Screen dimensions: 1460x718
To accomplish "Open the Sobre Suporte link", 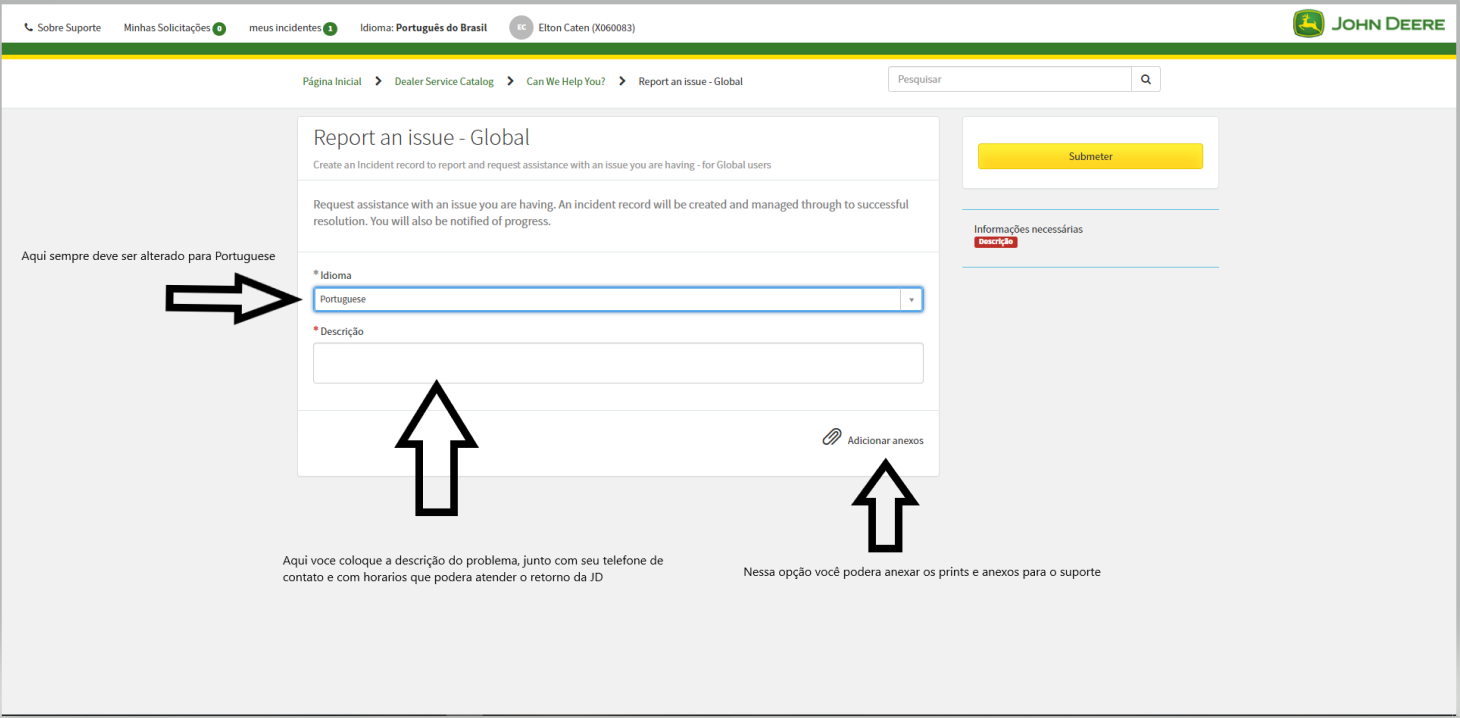I will (x=69, y=28).
